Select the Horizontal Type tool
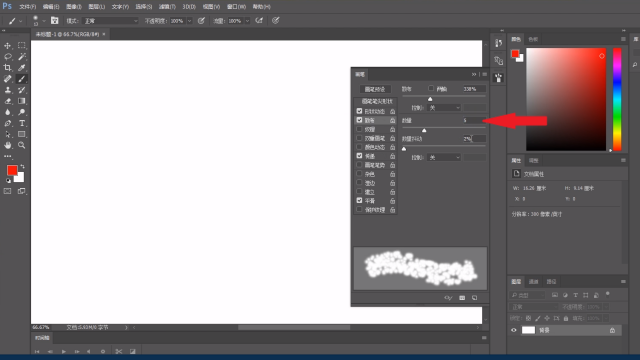Viewport: 640px width, 360px height. pos(22,123)
